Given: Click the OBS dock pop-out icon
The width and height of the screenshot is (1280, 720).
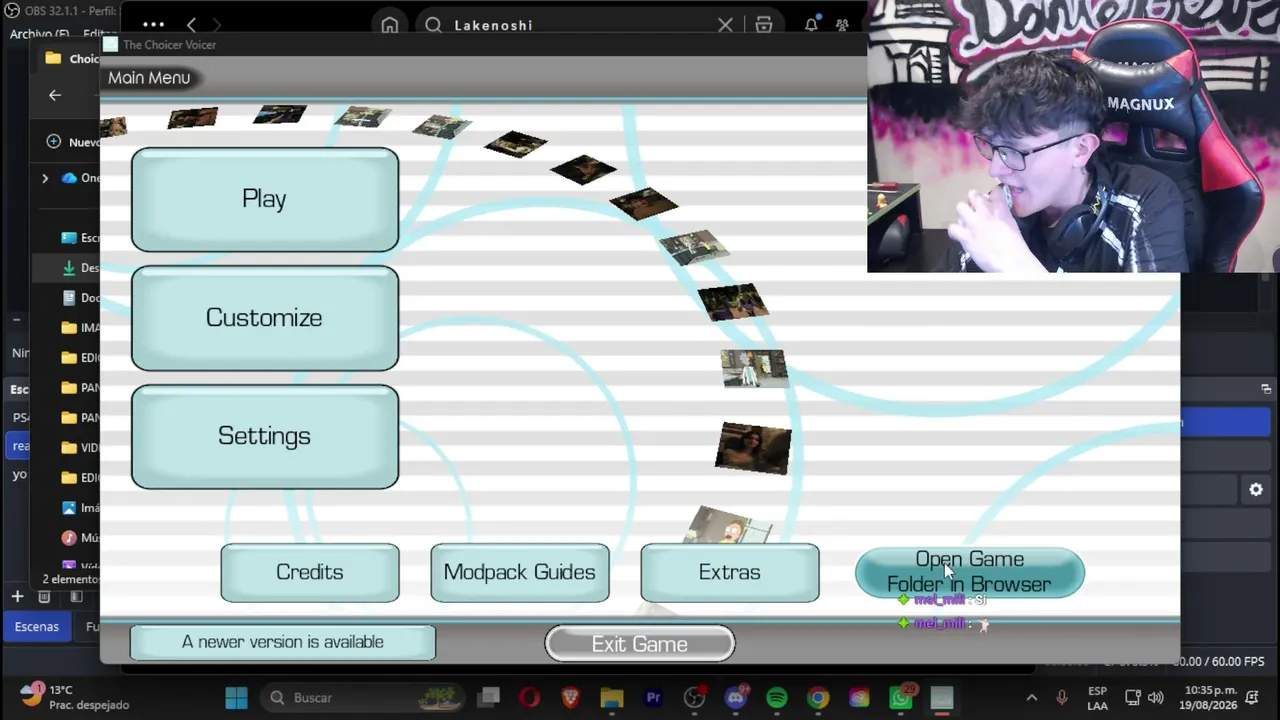Looking at the screenshot, I should (1266, 389).
